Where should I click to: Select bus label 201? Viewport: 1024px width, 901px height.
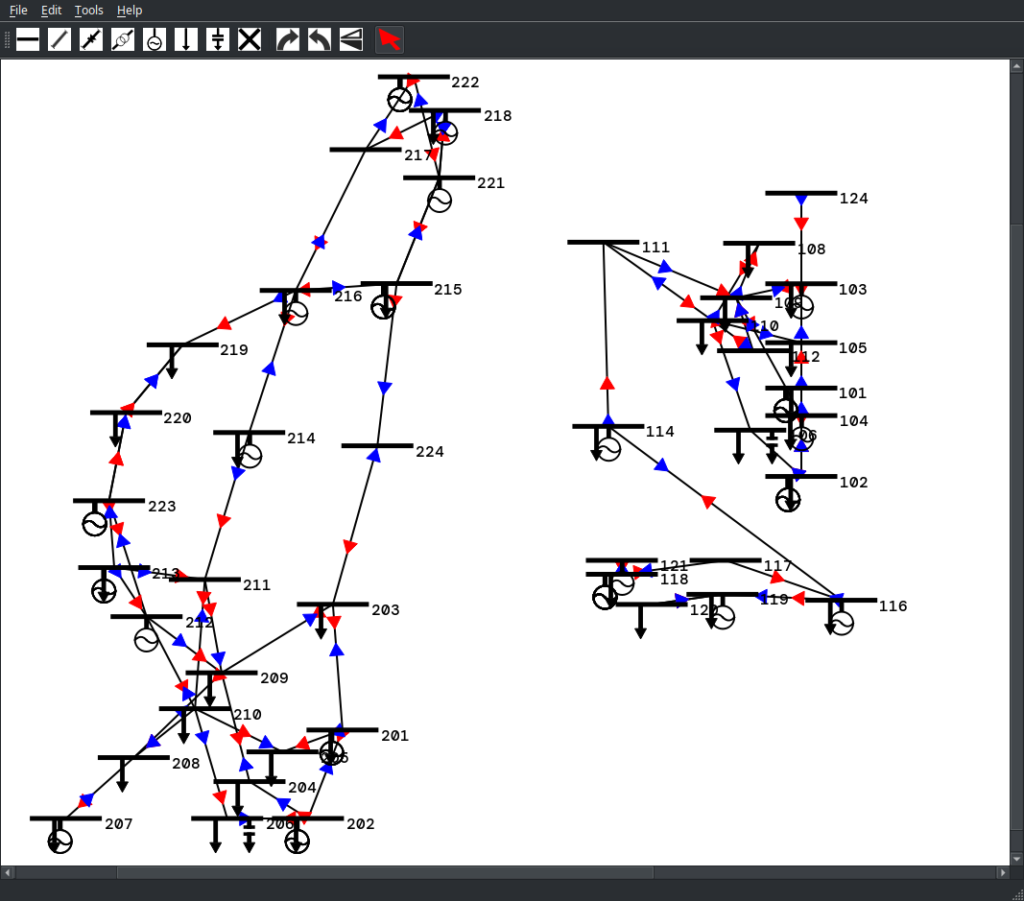395,736
